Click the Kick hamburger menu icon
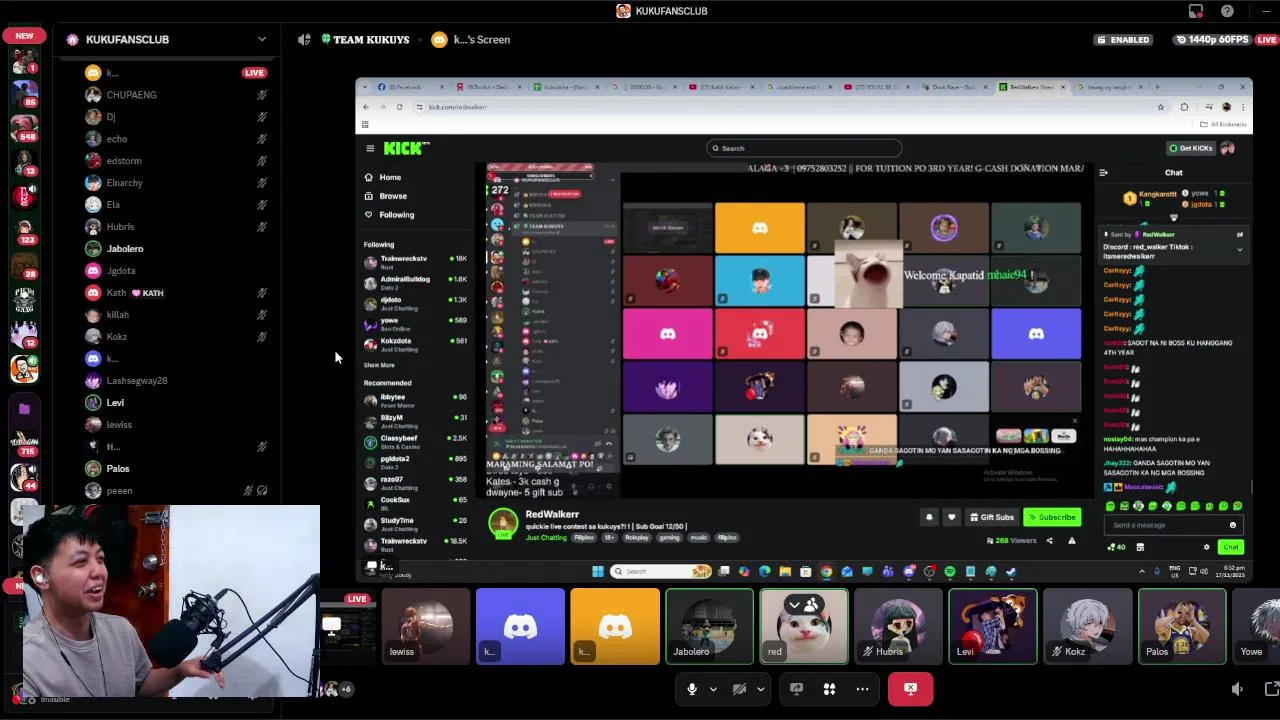The width and height of the screenshot is (1280, 720). click(370, 148)
